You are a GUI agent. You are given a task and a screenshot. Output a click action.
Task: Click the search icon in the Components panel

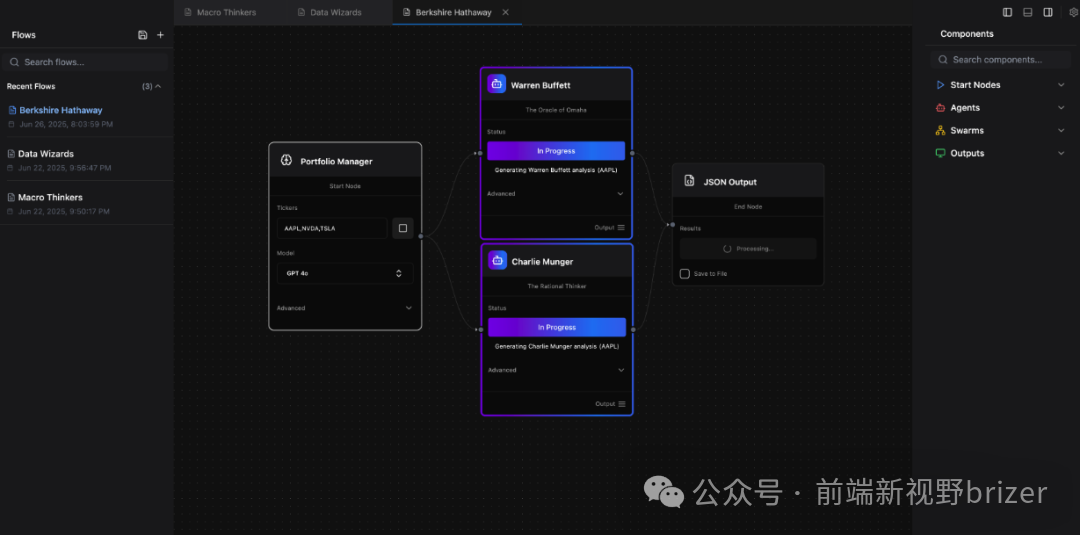[x=943, y=60]
